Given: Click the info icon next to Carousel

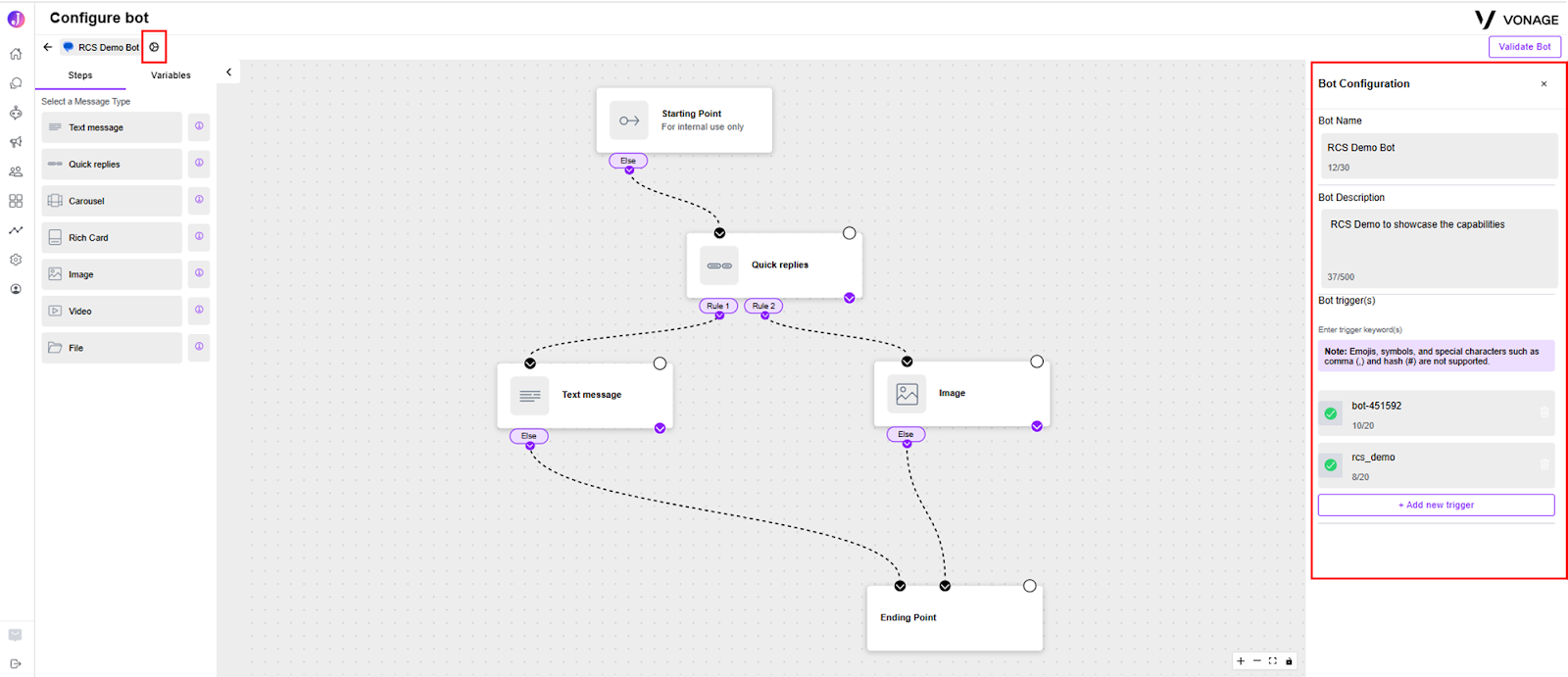Looking at the screenshot, I should pos(199,200).
